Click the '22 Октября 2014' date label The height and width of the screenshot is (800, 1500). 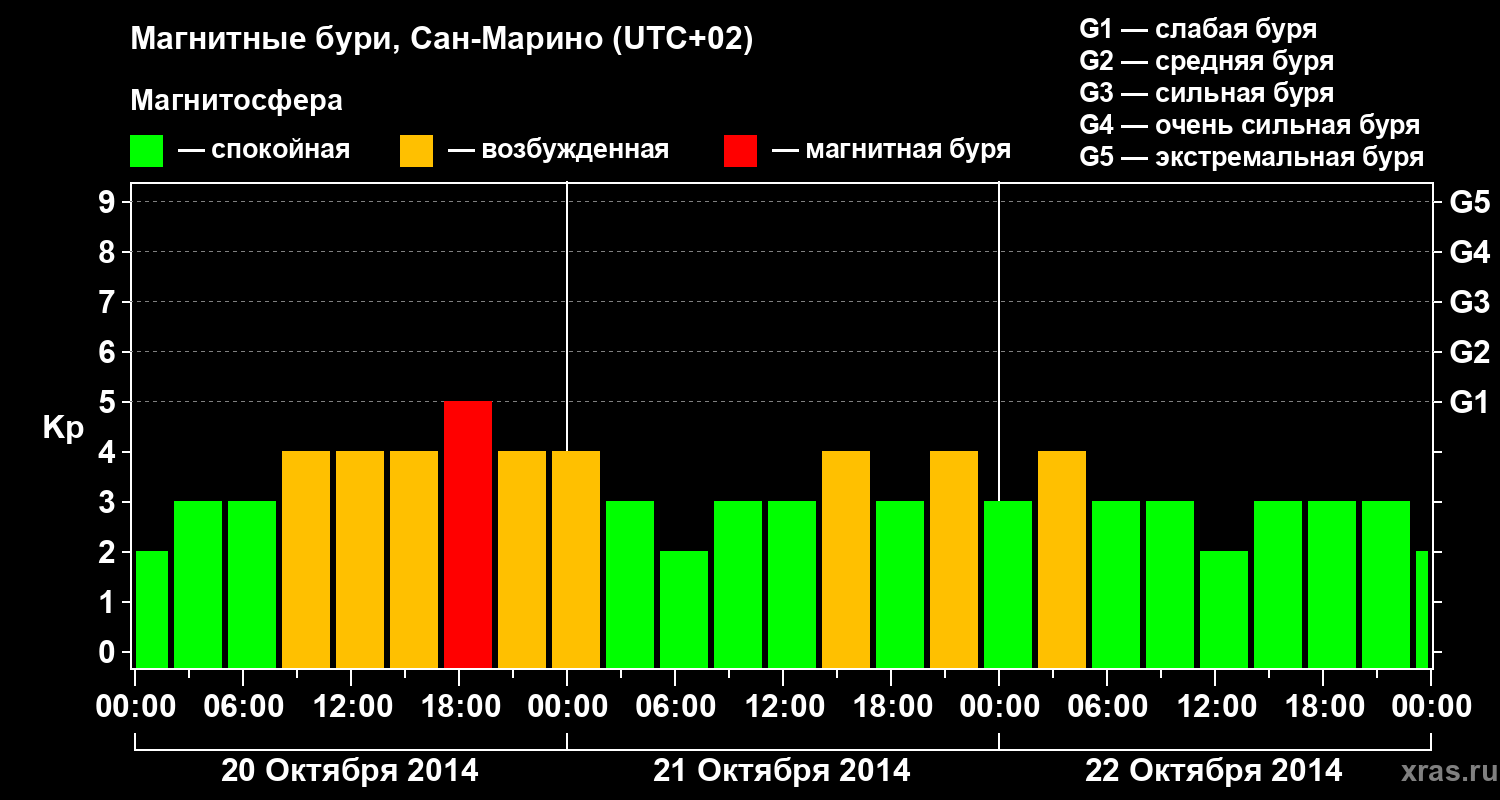(1214, 771)
